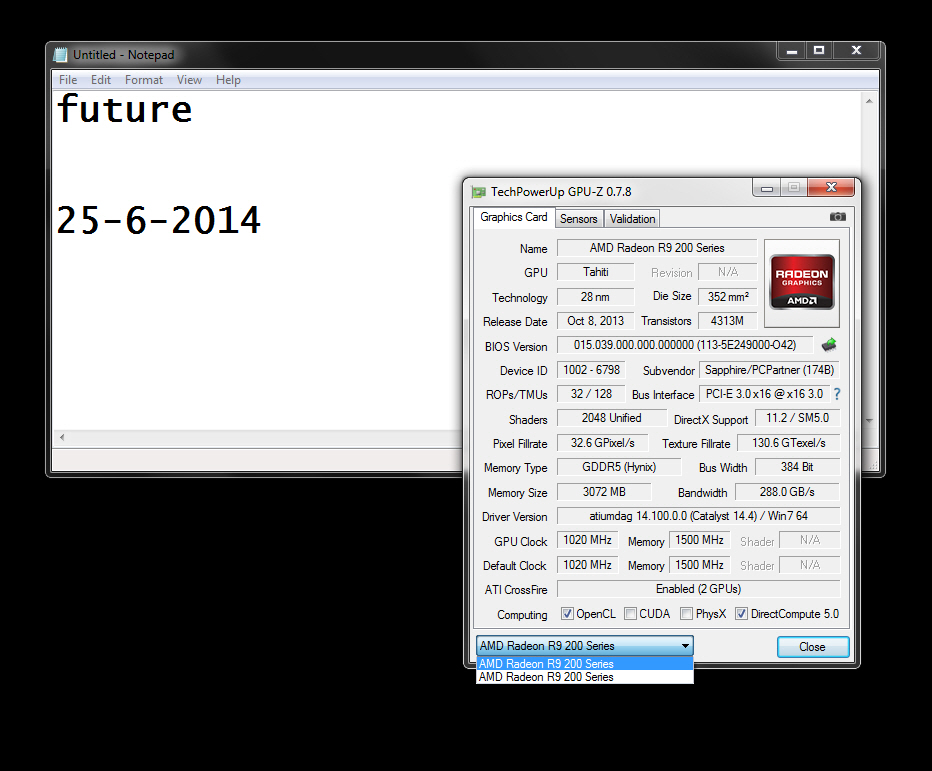Minimize the GPU-Z window
The width and height of the screenshot is (932, 771).
pyautogui.click(x=767, y=188)
